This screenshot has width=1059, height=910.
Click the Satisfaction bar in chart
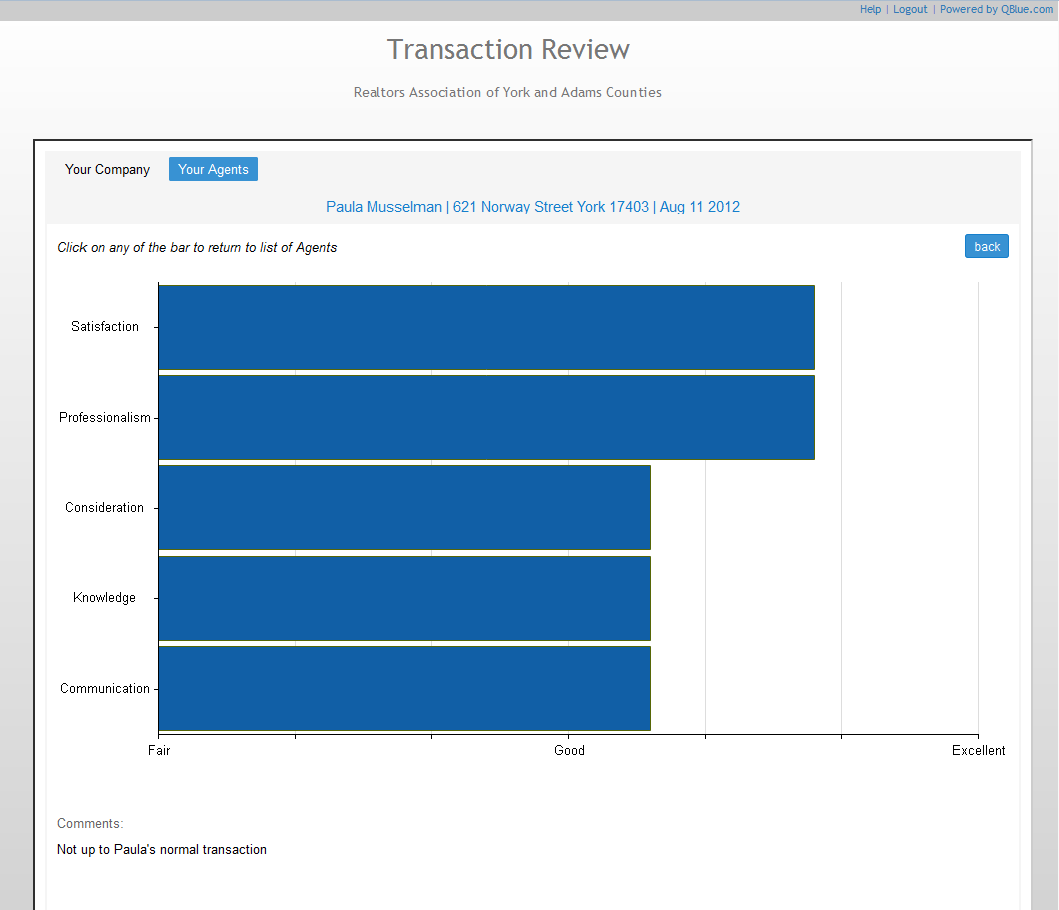tap(486, 327)
